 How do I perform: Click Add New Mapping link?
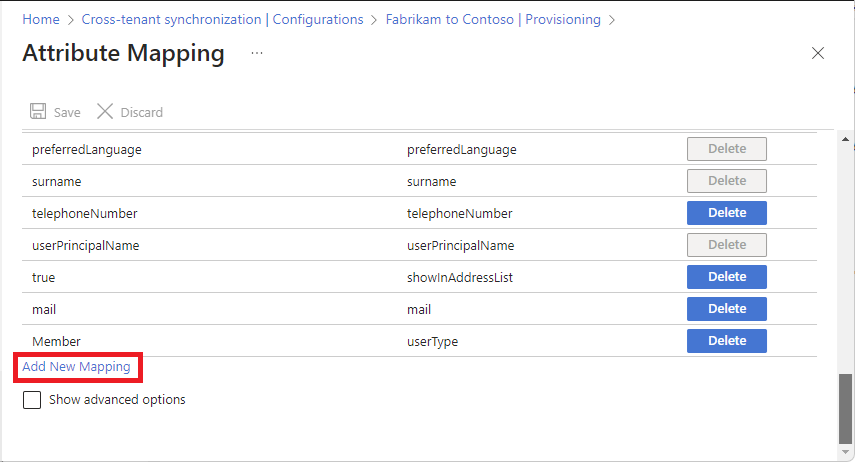pyautogui.click(x=76, y=367)
